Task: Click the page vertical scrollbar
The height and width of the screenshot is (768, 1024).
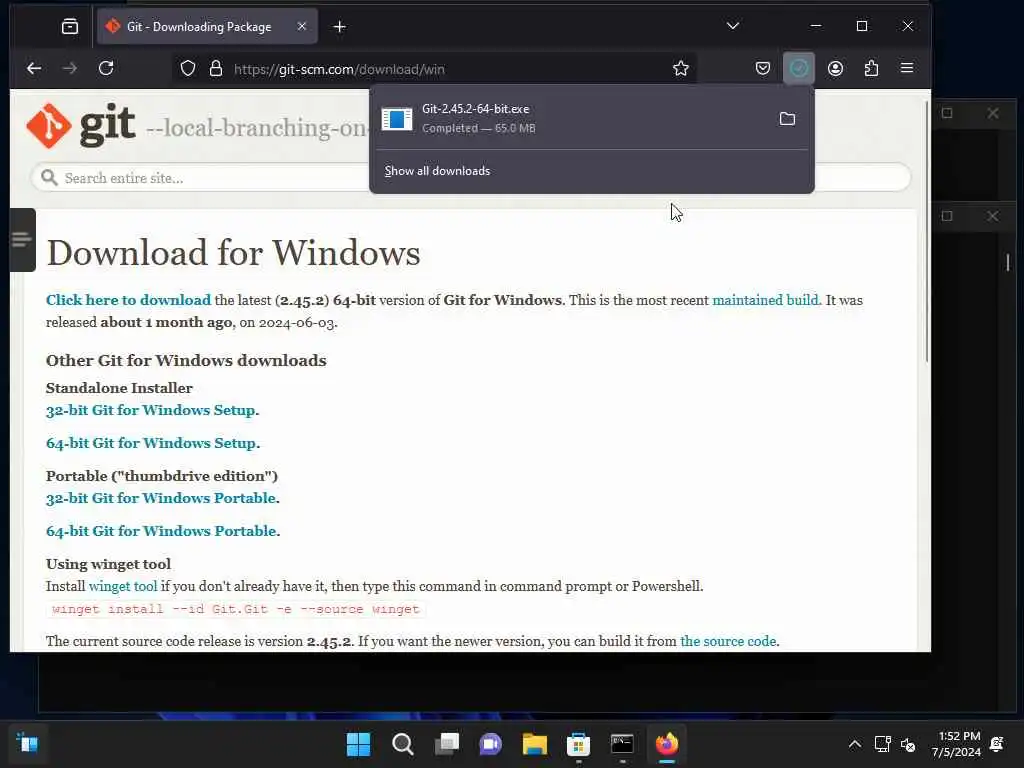Action: click(x=927, y=232)
